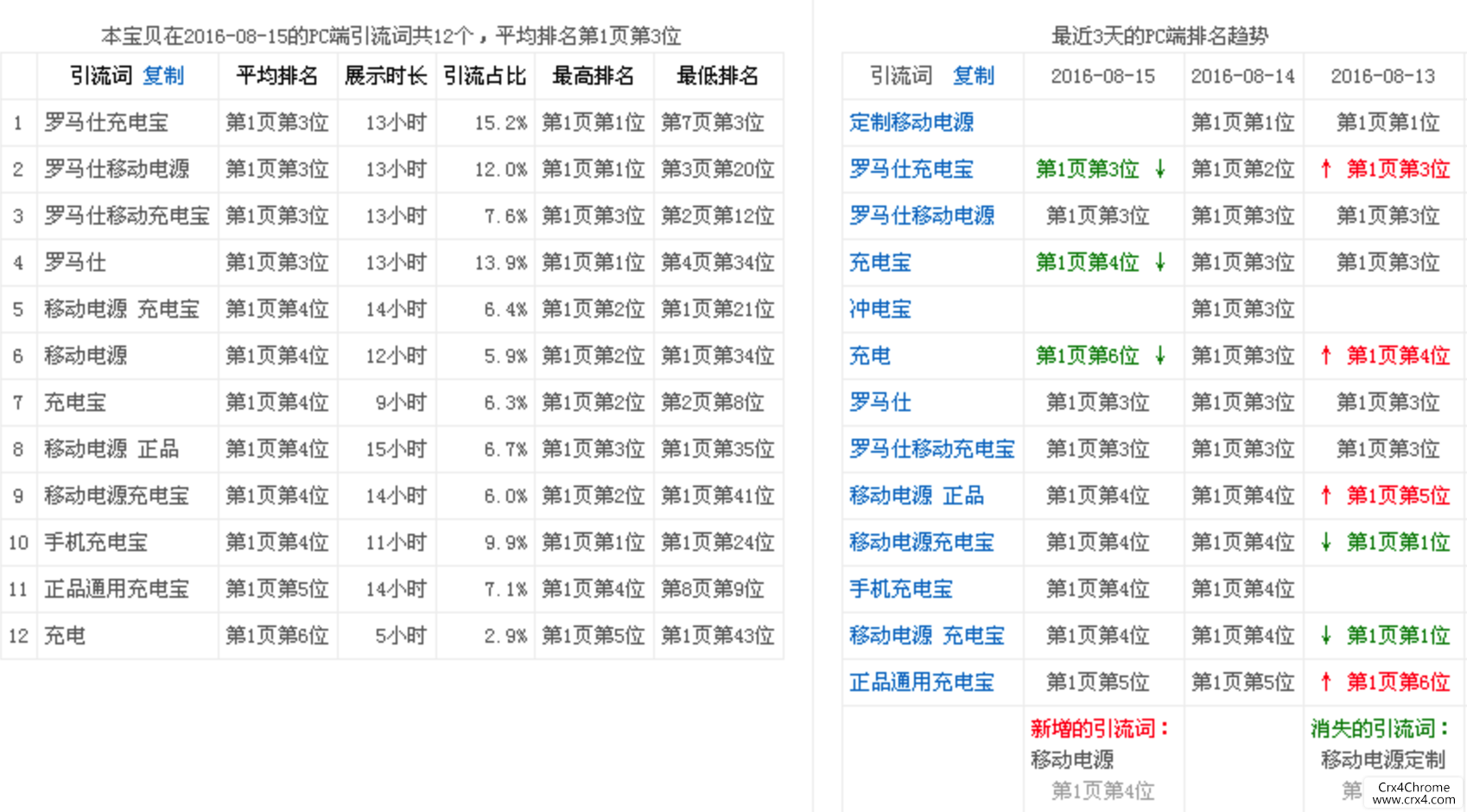Screen dimensions: 1467x812
Task: Click 复制 link in the left table header
Action: (162, 76)
